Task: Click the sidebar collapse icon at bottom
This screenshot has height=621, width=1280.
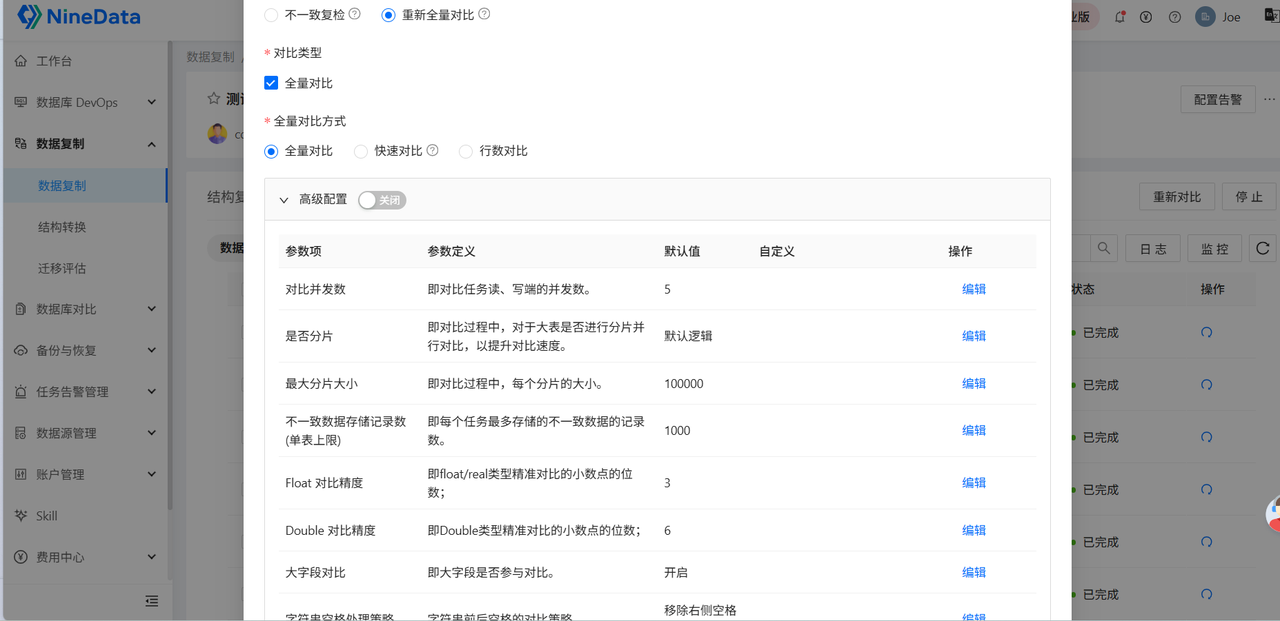Action: click(152, 601)
